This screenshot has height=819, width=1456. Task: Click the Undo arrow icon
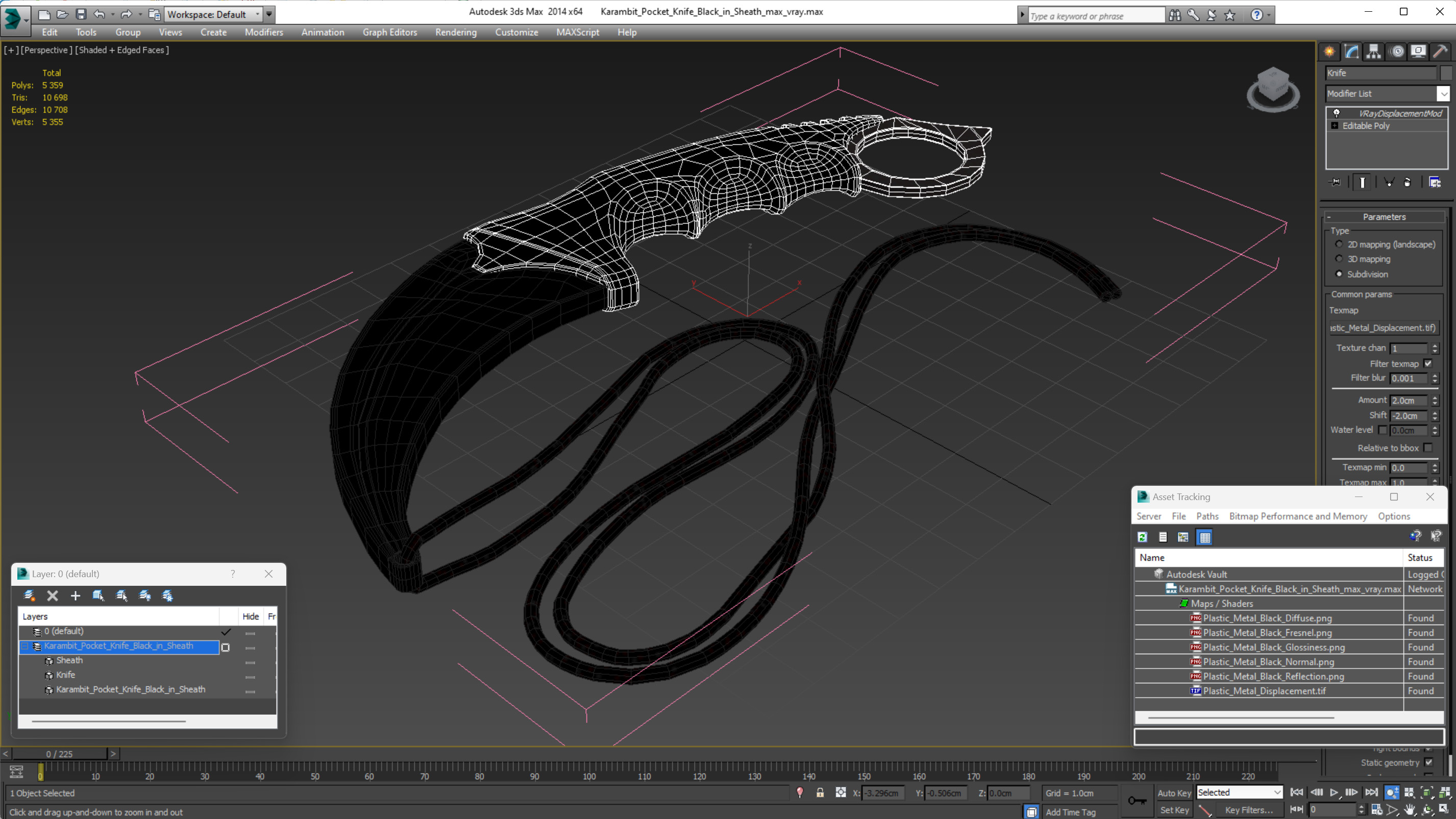[x=100, y=15]
